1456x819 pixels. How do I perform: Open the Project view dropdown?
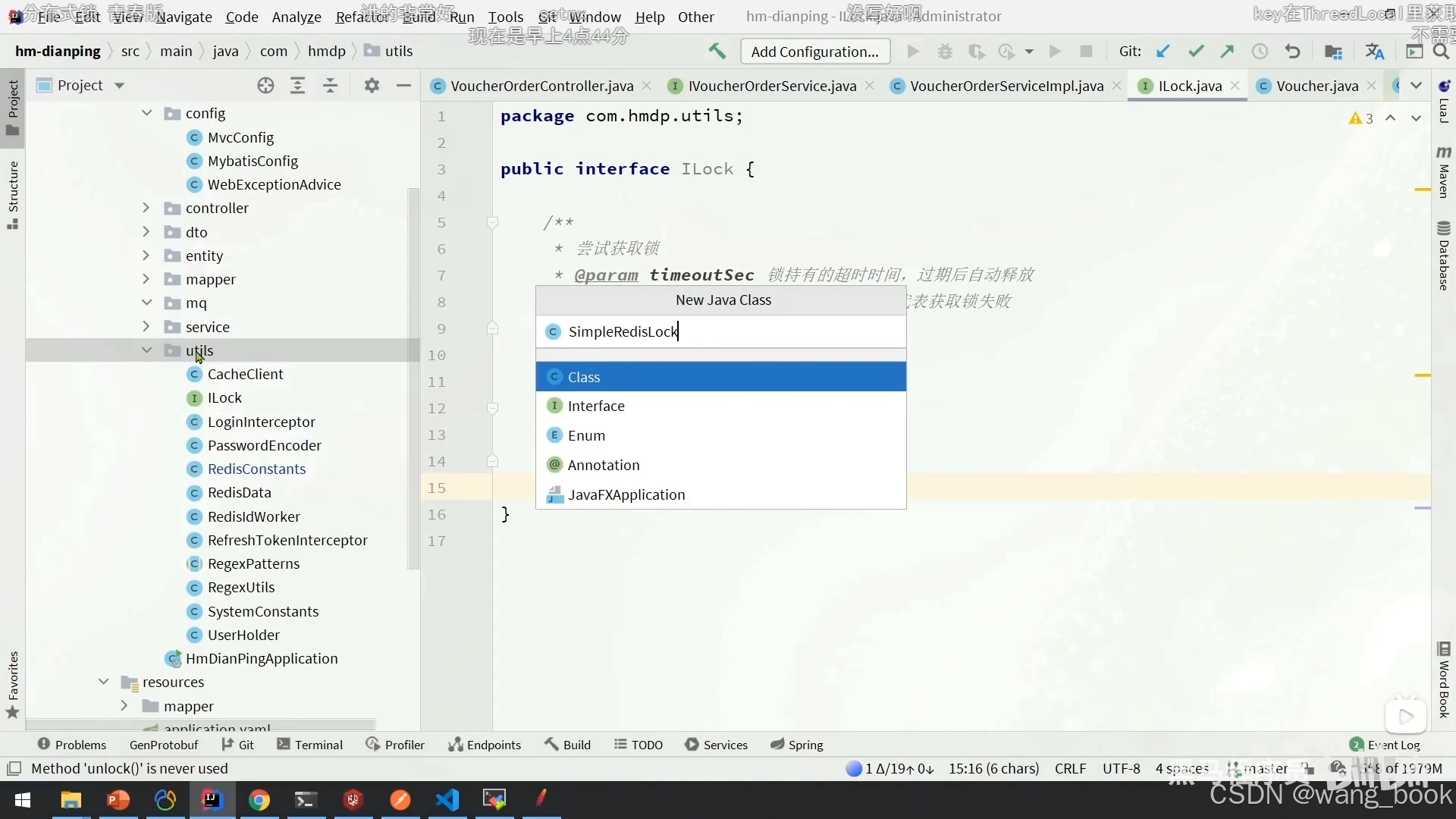click(x=119, y=86)
